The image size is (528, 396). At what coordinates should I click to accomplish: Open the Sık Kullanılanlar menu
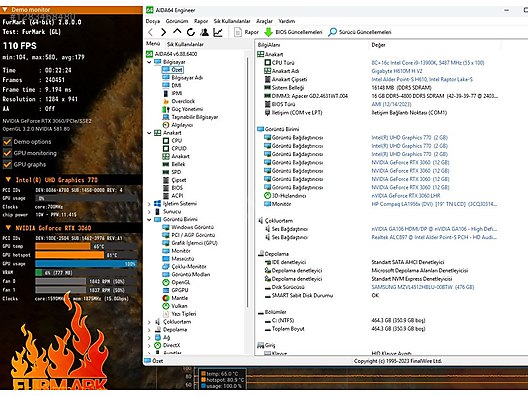pos(232,21)
